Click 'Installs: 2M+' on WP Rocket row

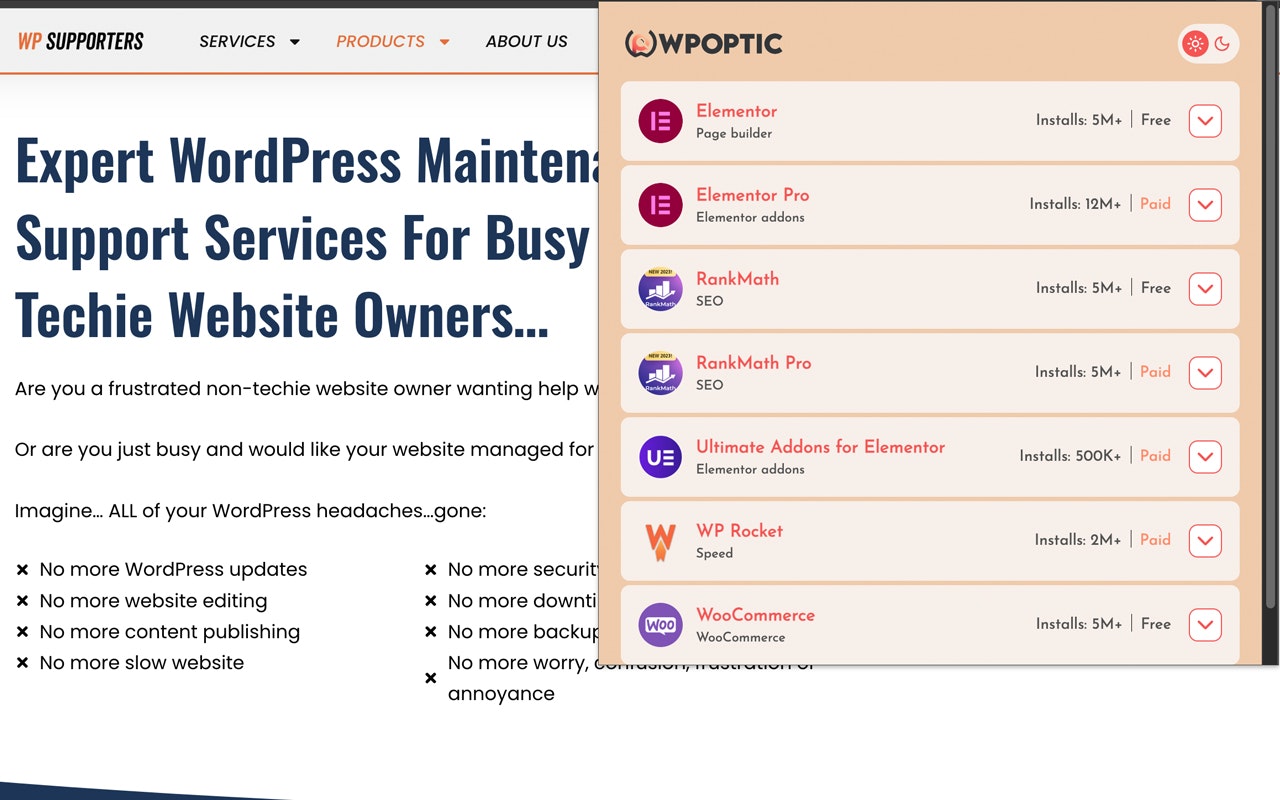pyautogui.click(x=1078, y=540)
